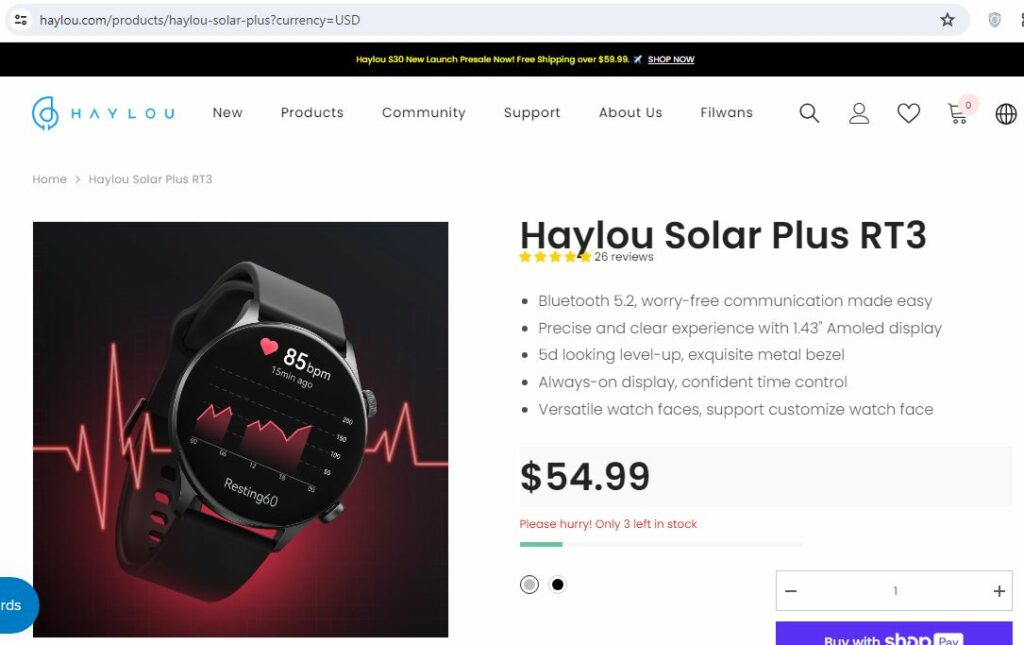Click the SHOP NOW link

(671, 59)
